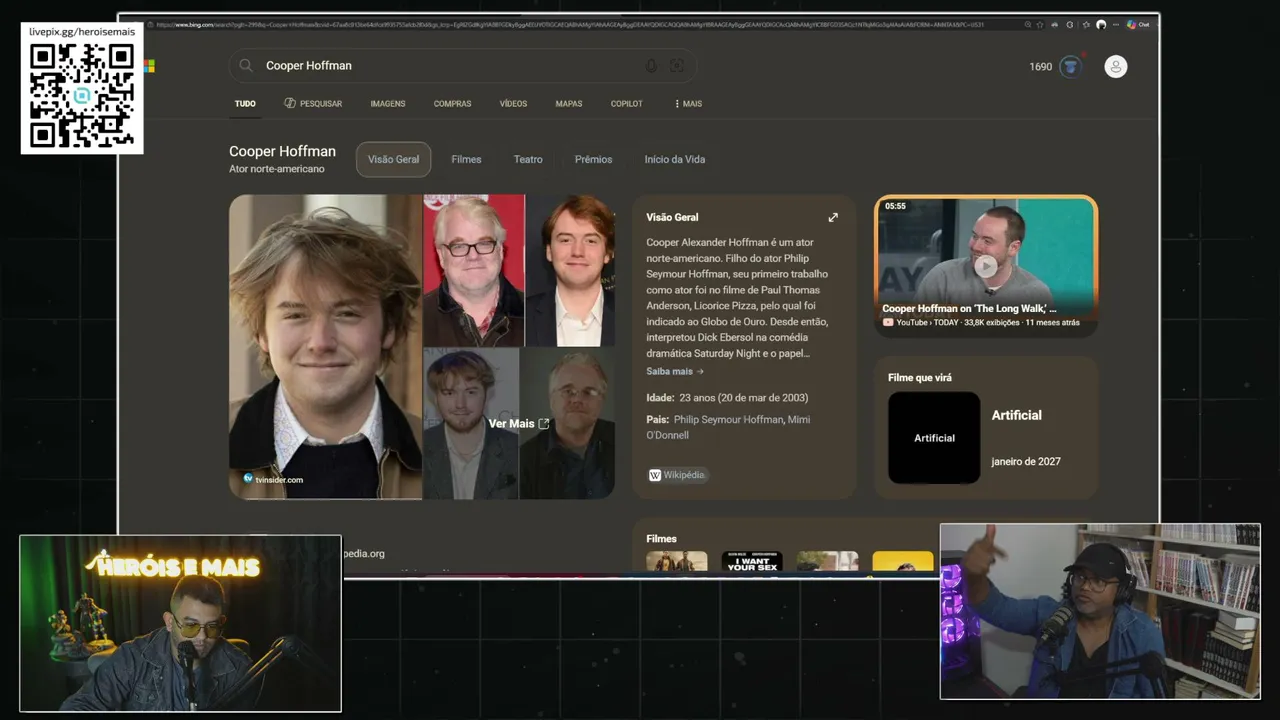Open visual search camera icon
The image size is (1280, 720).
[x=677, y=66]
